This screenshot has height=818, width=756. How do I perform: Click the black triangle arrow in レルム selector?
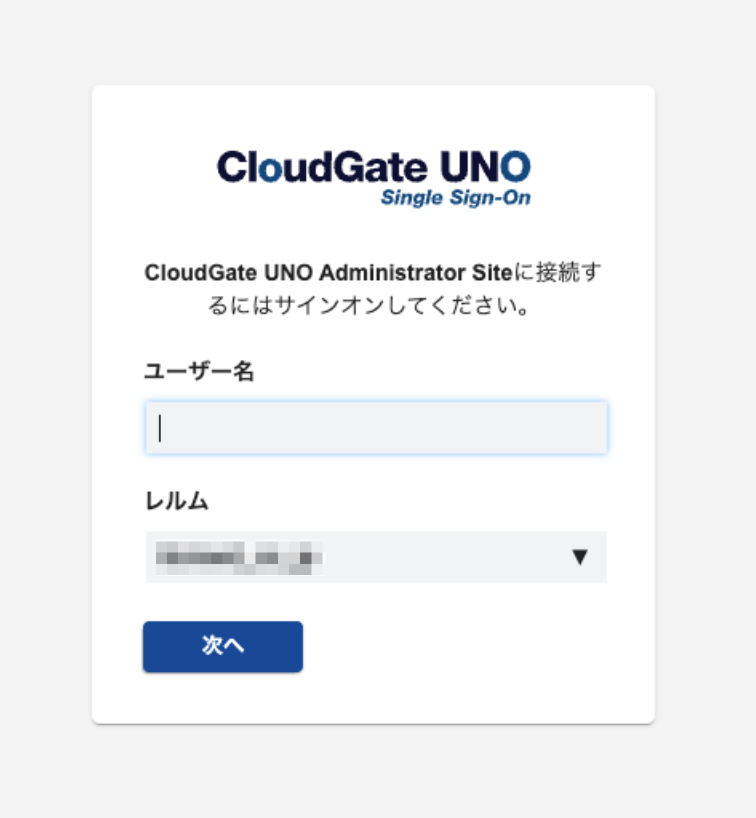click(x=580, y=557)
